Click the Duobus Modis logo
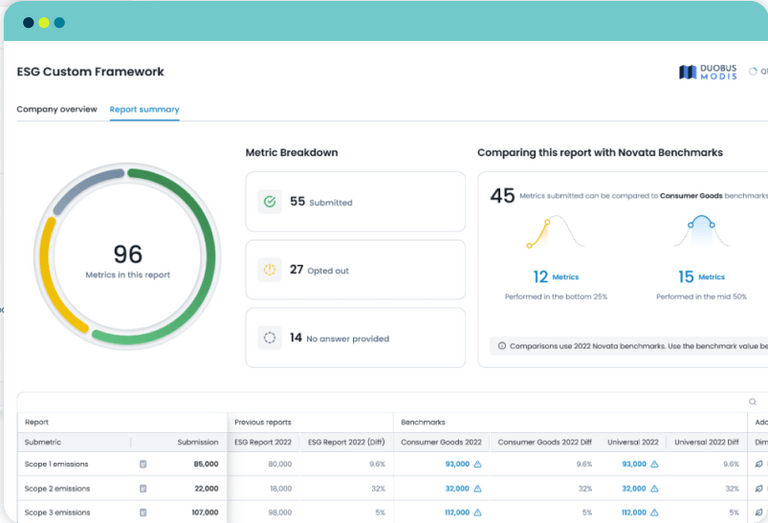Viewport: 768px width, 523px height. (708, 72)
